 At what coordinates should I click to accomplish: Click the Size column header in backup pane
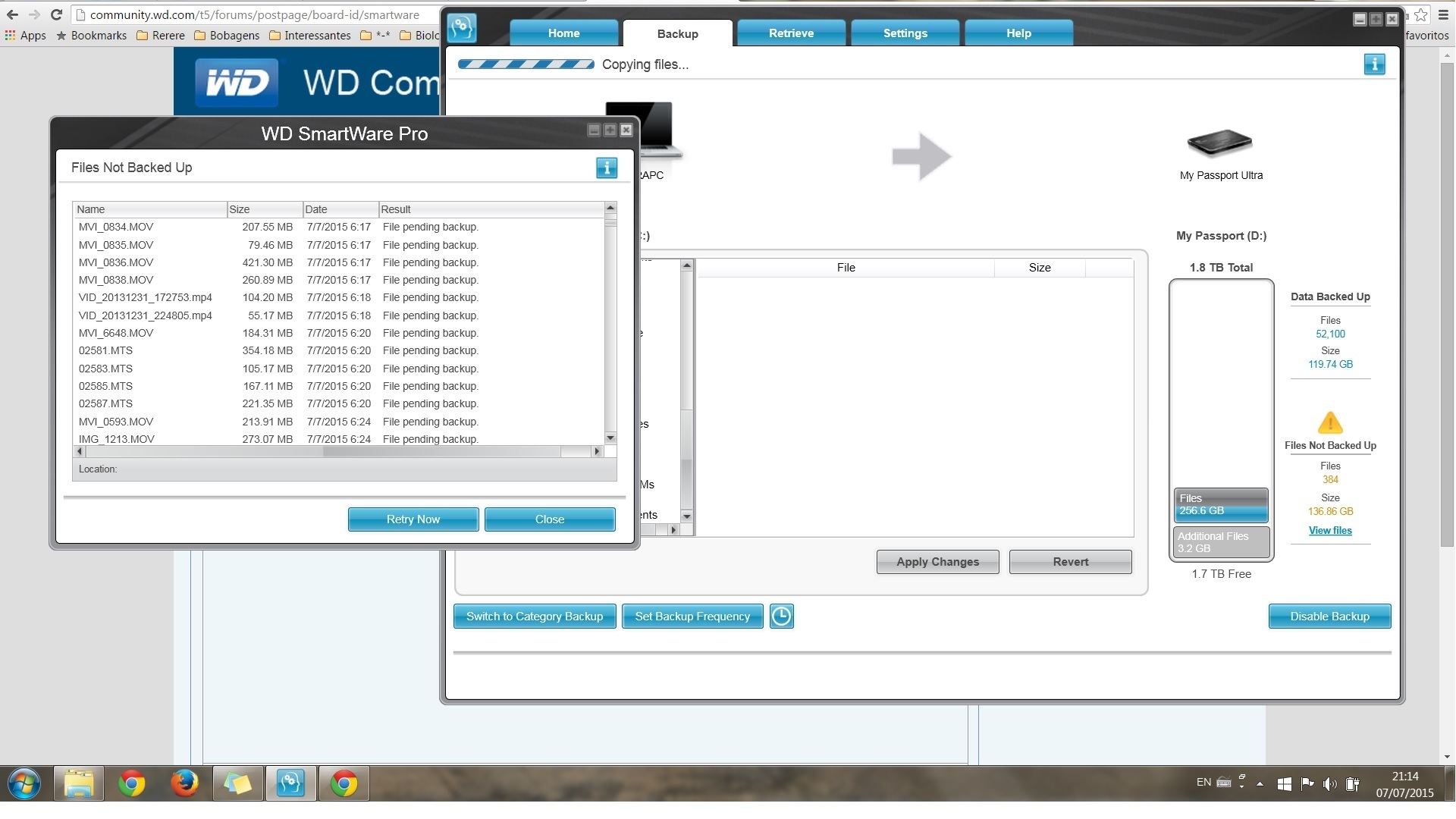(1040, 268)
